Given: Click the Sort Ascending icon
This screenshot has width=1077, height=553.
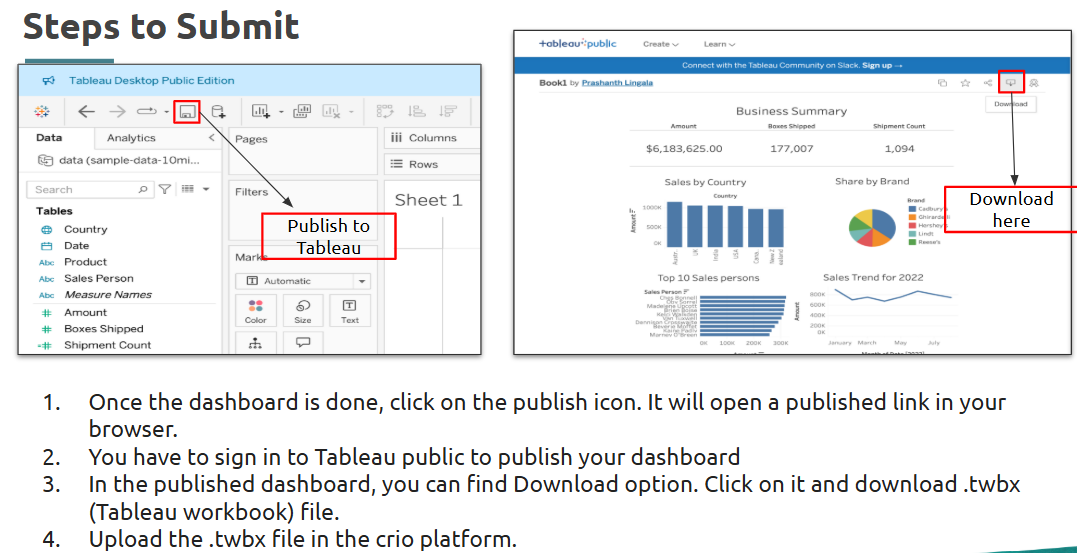Looking at the screenshot, I should point(417,111).
